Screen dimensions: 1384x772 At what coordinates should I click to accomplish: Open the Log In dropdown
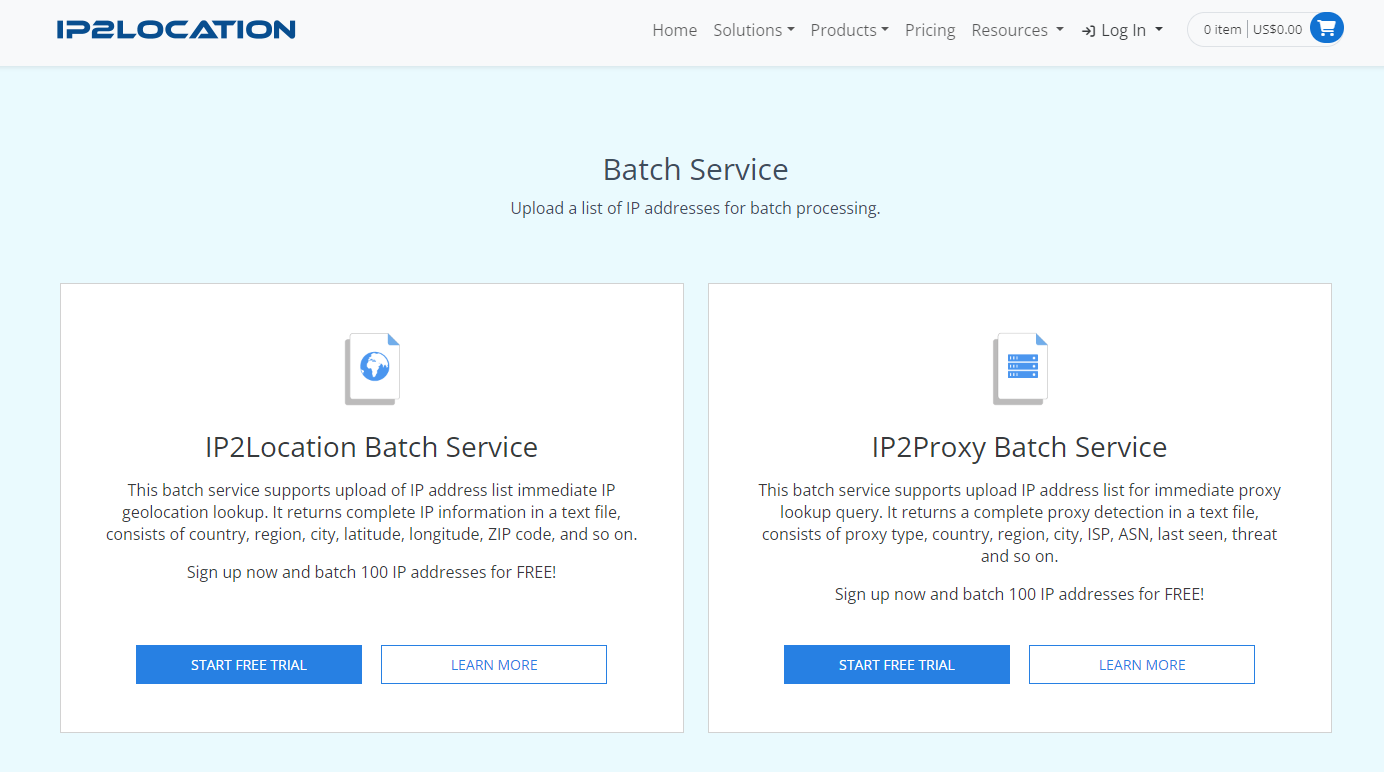[x=1123, y=30]
